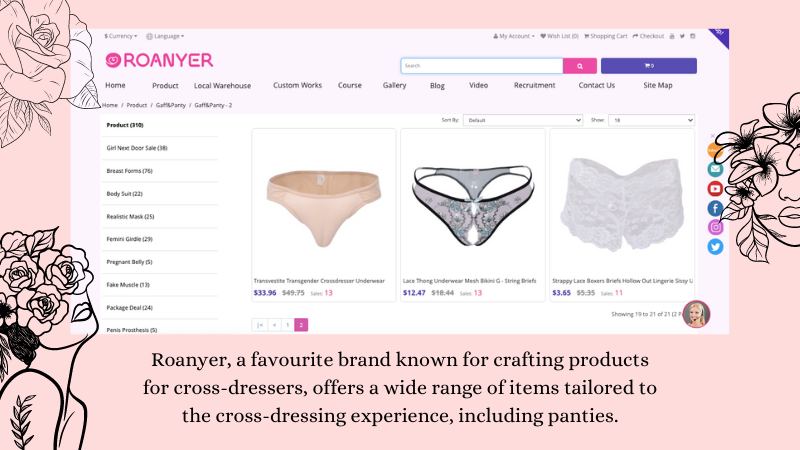The height and width of the screenshot is (450, 800).
Task: Open the Wish List link
Action: (x=559, y=36)
